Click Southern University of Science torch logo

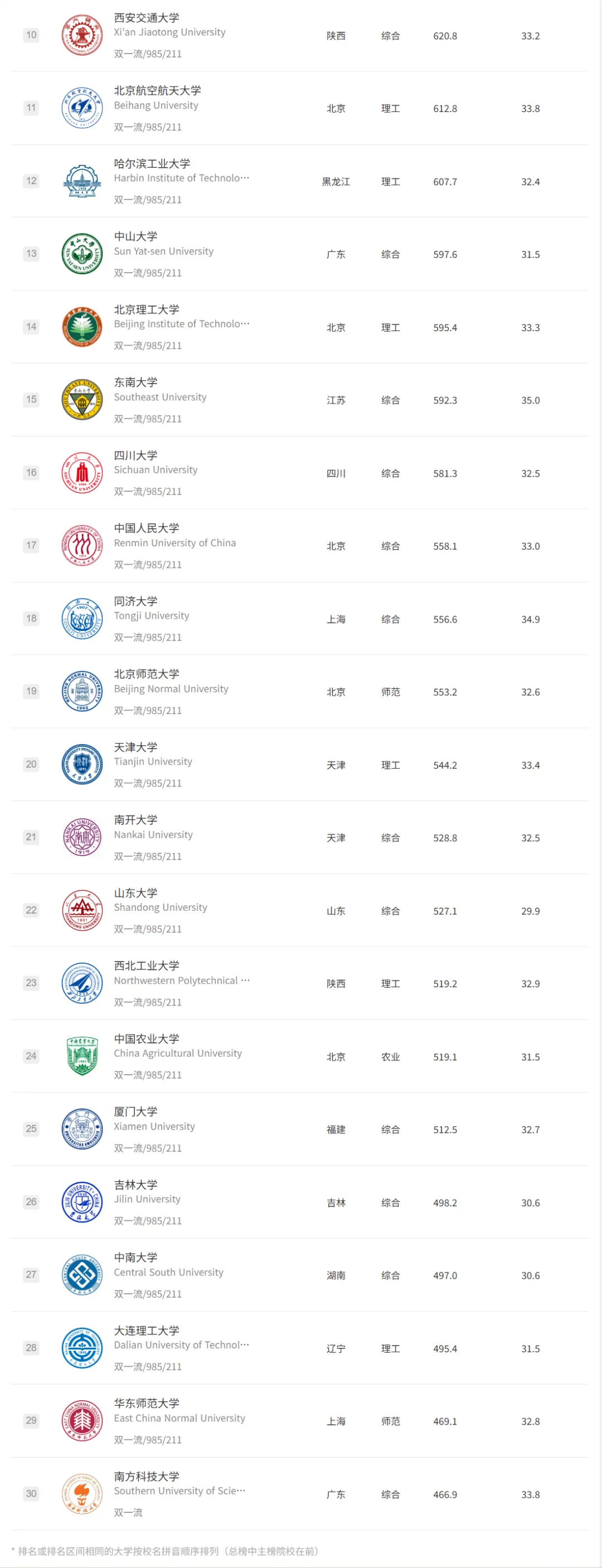(x=82, y=1493)
